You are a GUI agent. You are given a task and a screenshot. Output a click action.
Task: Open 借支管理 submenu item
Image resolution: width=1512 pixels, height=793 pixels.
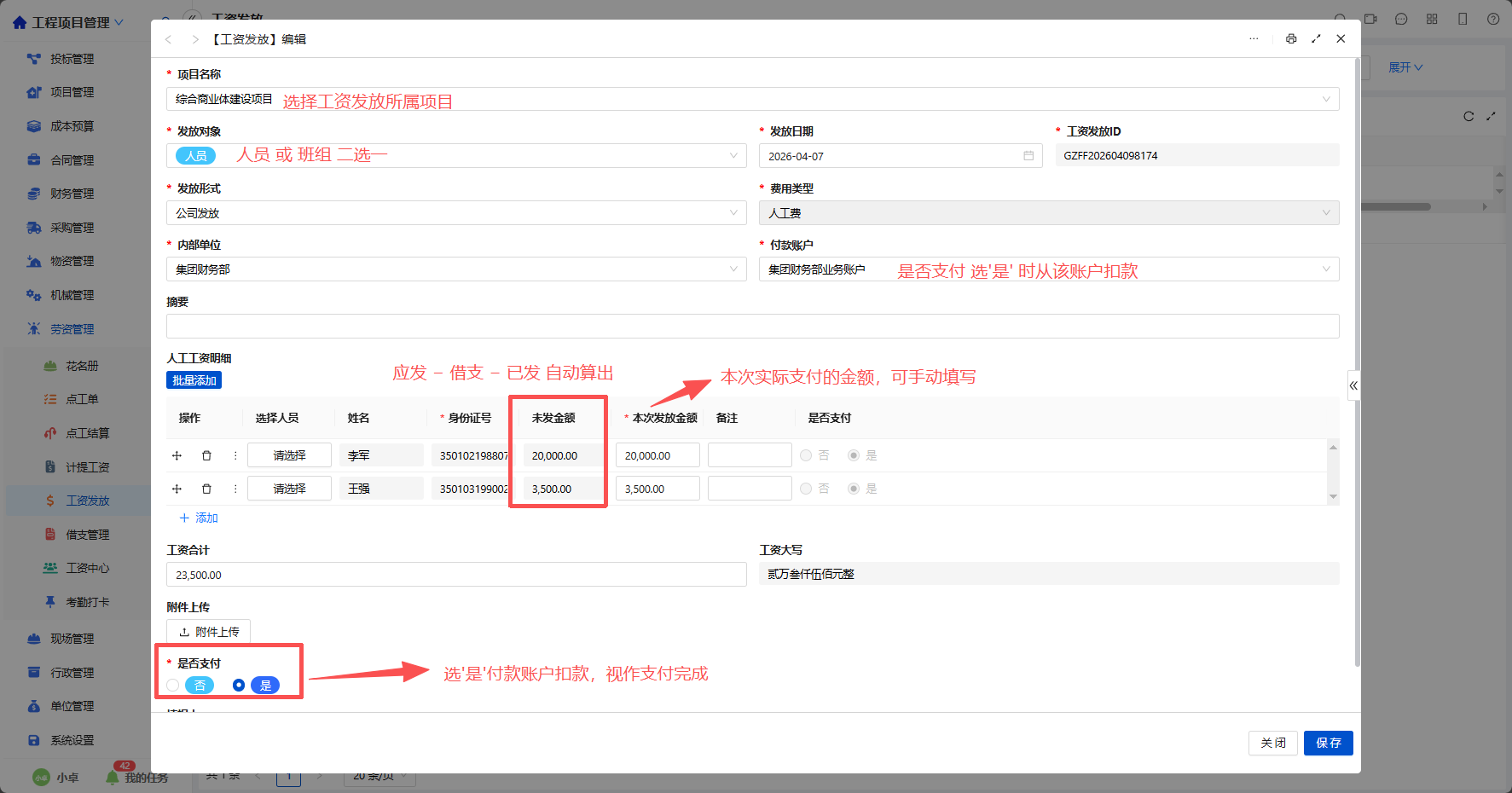87,535
